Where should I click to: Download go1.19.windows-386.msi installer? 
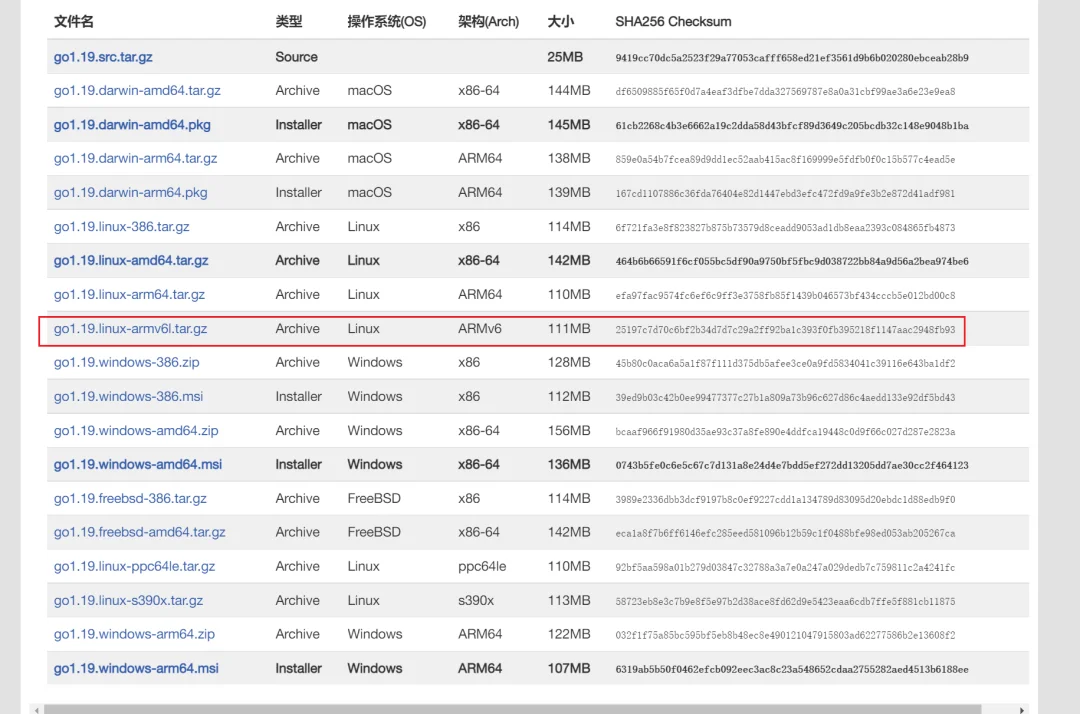128,397
